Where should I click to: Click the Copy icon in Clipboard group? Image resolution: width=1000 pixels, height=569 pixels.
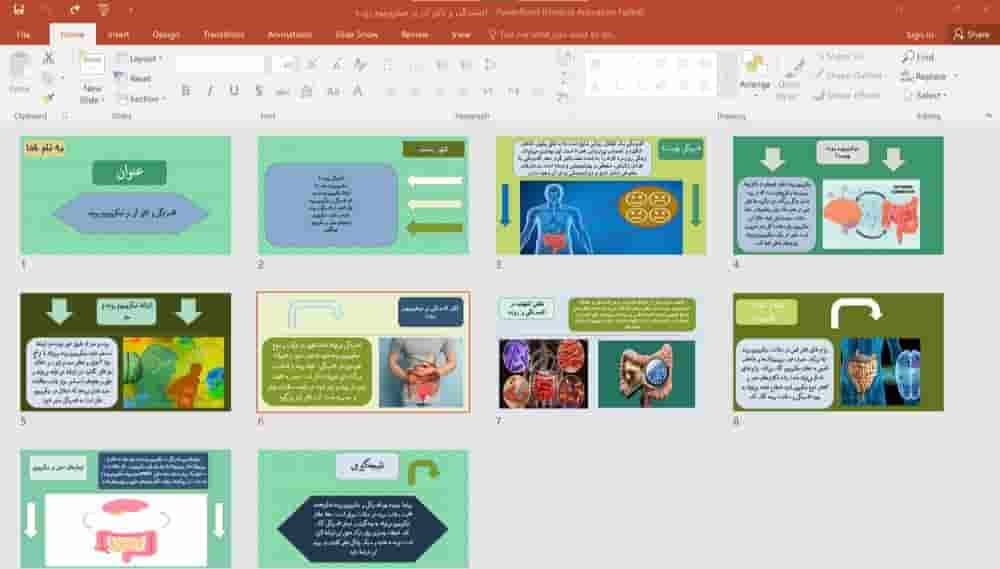coord(47,78)
